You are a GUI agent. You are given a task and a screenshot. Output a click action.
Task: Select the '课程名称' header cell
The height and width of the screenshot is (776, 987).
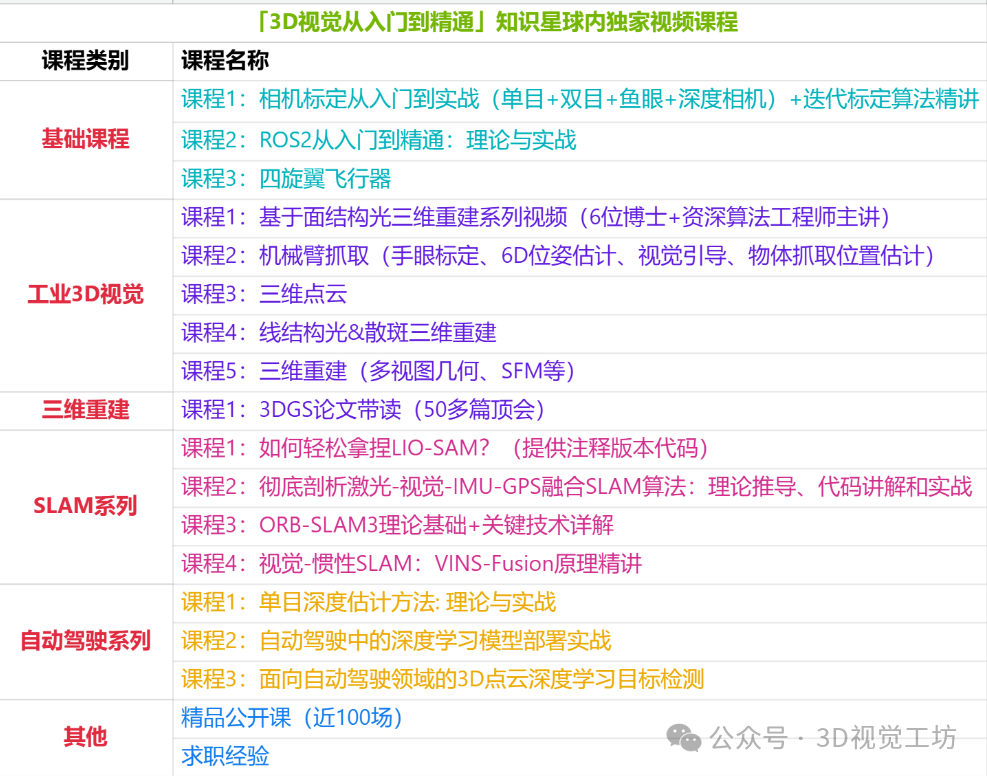click(580, 61)
